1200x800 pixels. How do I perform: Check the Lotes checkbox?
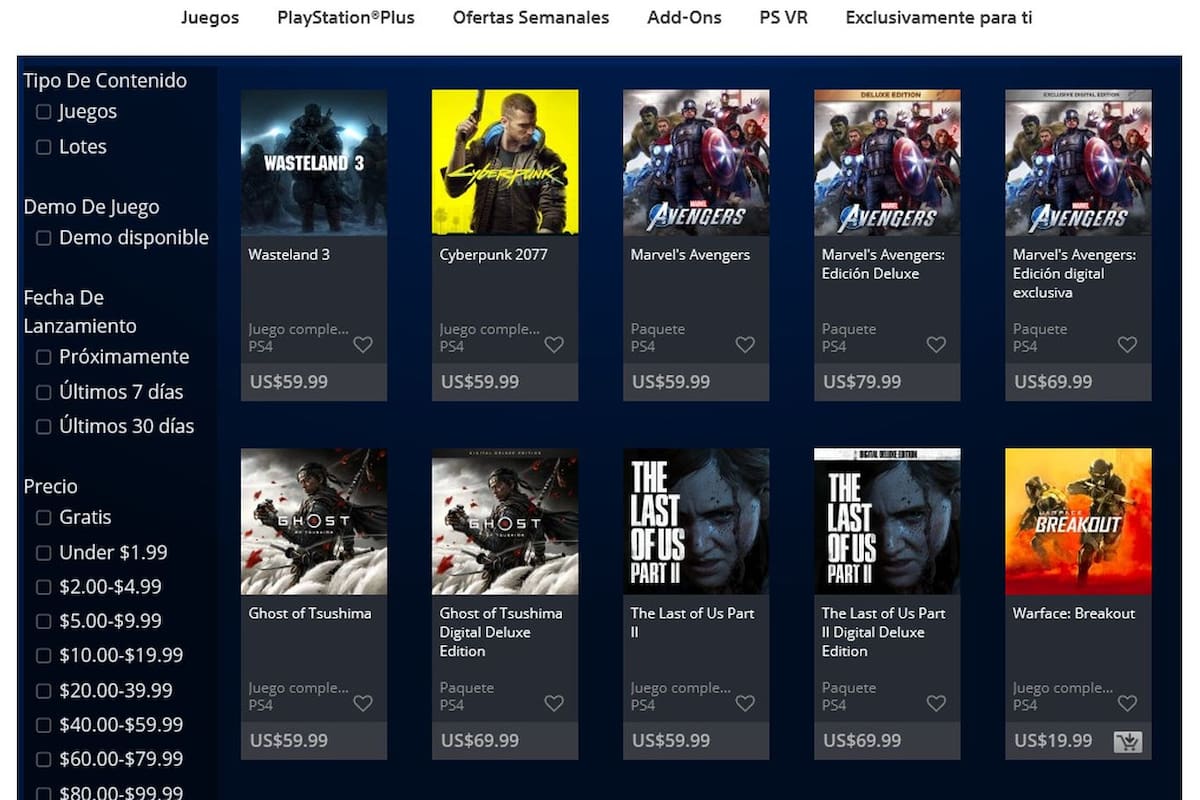tap(43, 146)
